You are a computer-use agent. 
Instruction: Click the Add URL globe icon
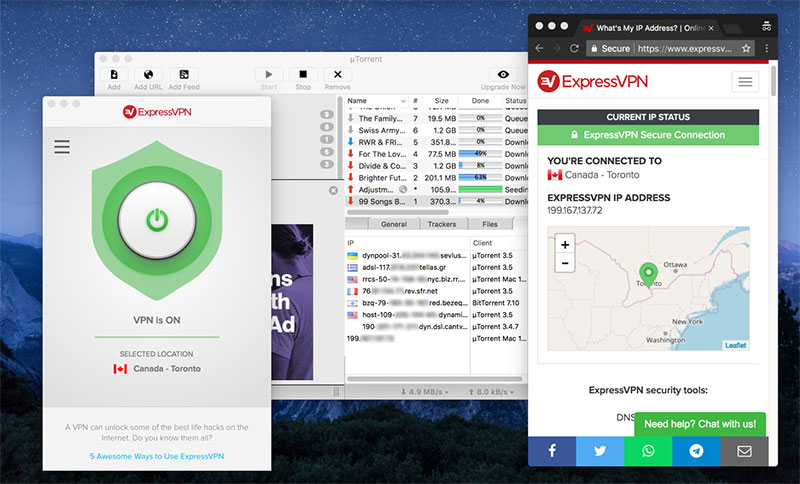pos(148,74)
